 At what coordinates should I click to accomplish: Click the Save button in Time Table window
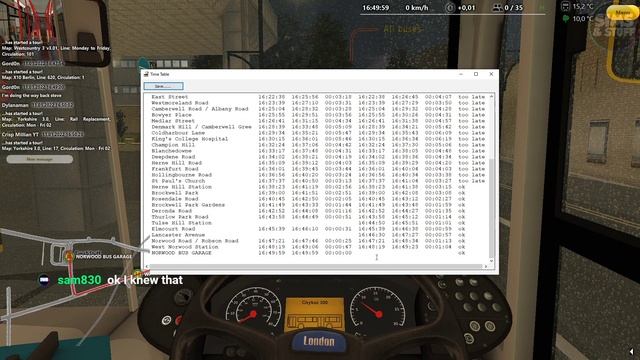click(x=163, y=86)
